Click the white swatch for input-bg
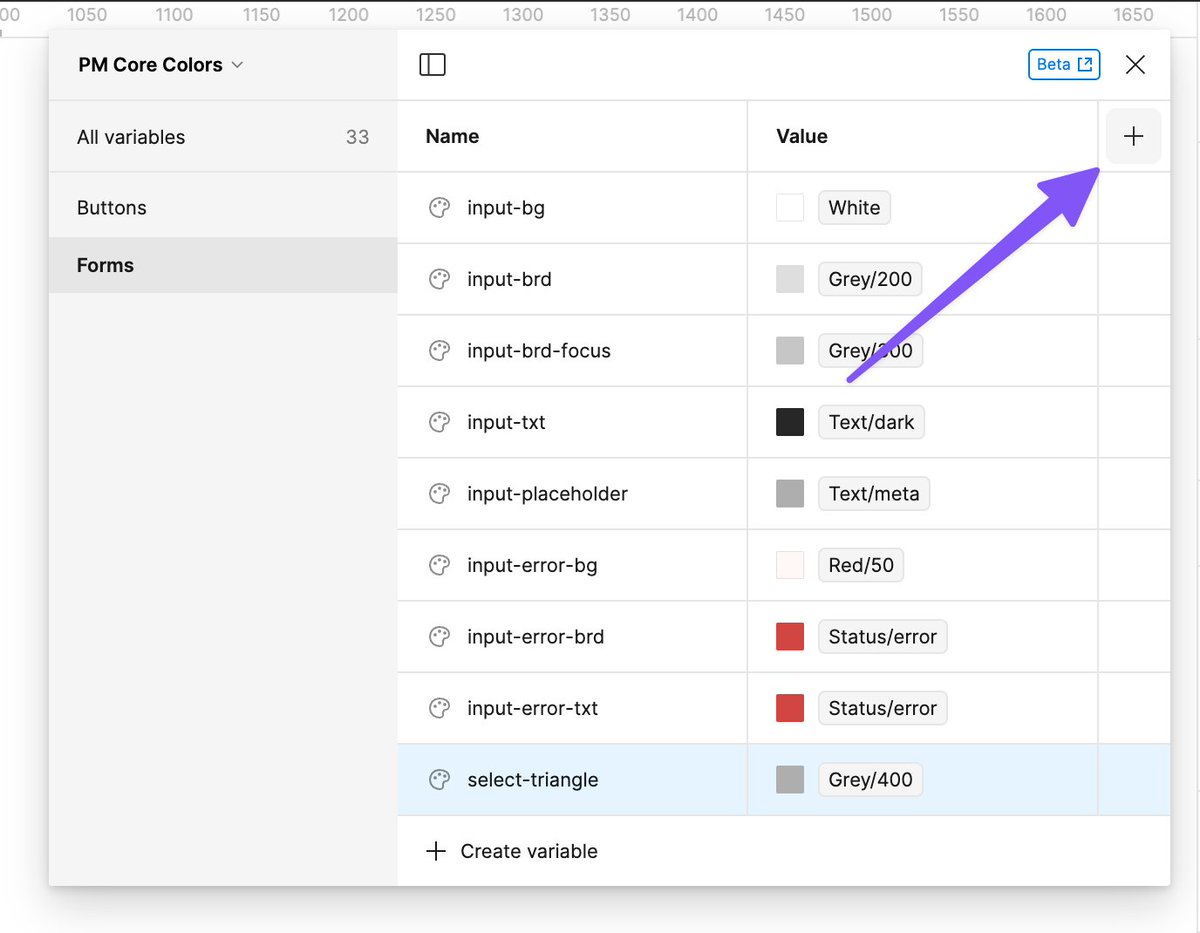 pyautogui.click(x=790, y=208)
